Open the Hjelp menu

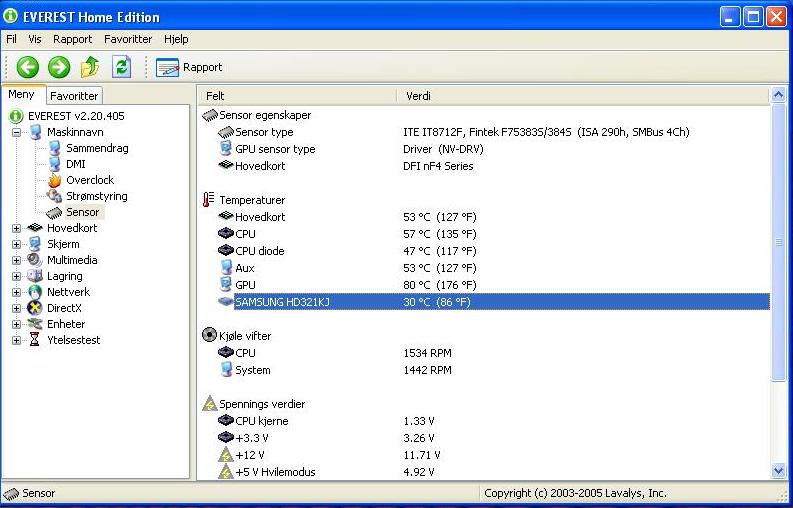point(176,39)
